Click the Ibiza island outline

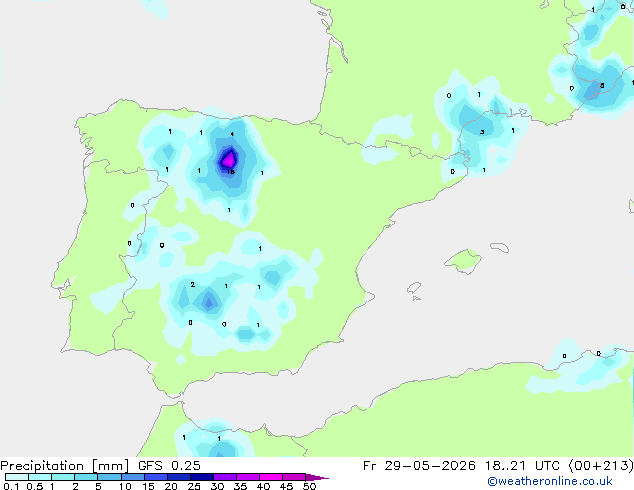[x=414, y=288]
